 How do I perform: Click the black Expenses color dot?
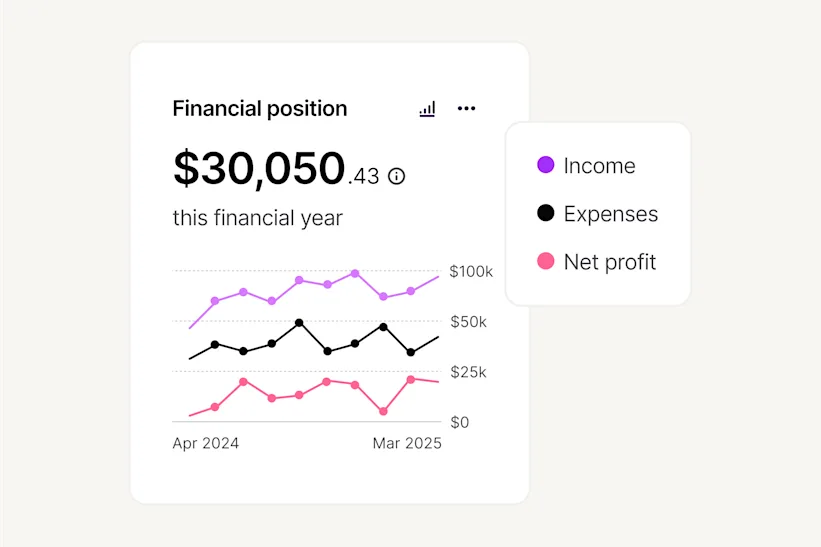coord(546,213)
